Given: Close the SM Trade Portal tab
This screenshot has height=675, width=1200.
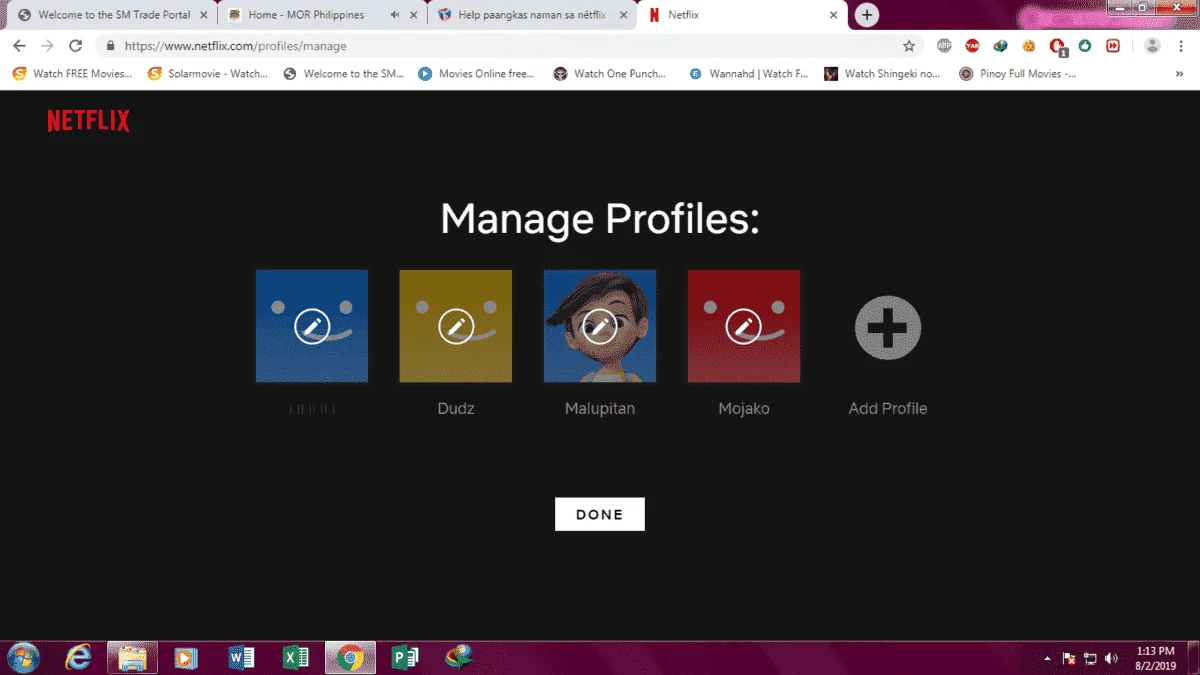Looking at the screenshot, I should (x=204, y=15).
